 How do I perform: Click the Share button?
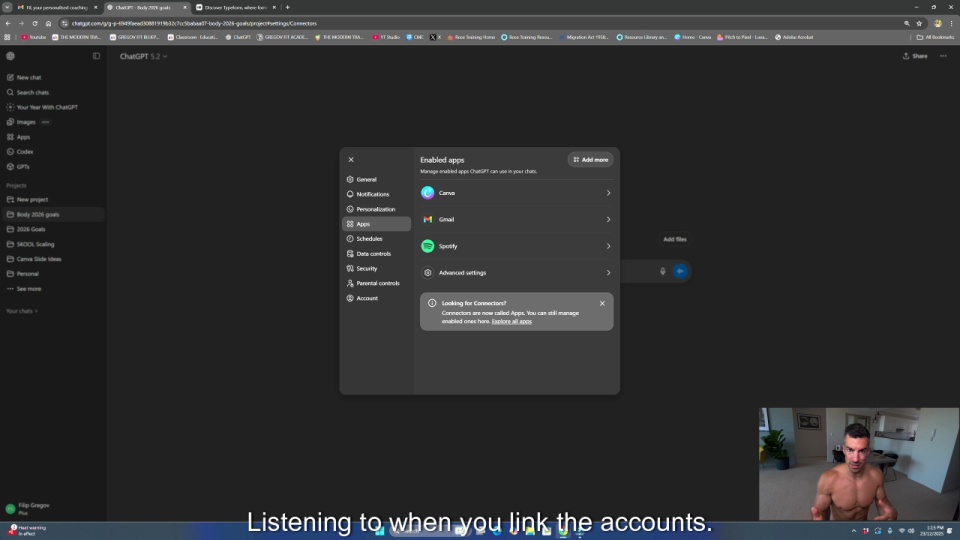tap(915, 56)
